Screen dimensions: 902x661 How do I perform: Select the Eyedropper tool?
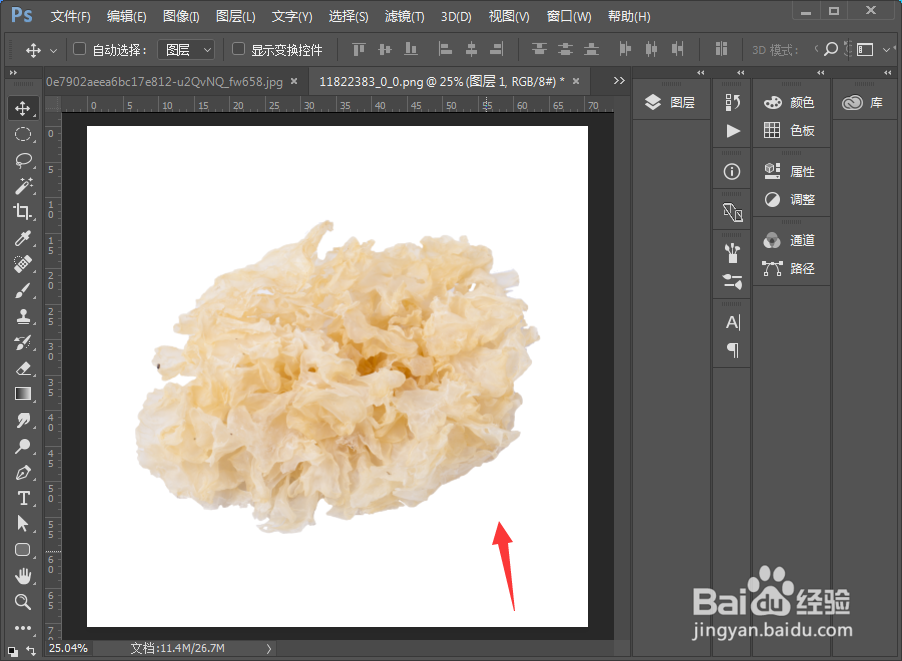pyautogui.click(x=23, y=238)
